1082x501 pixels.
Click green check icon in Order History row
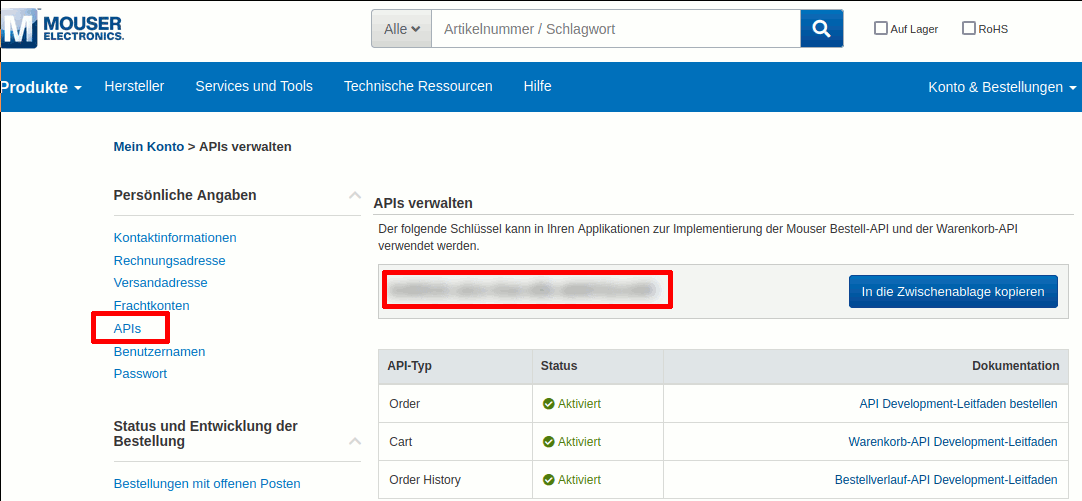click(x=548, y=480)
